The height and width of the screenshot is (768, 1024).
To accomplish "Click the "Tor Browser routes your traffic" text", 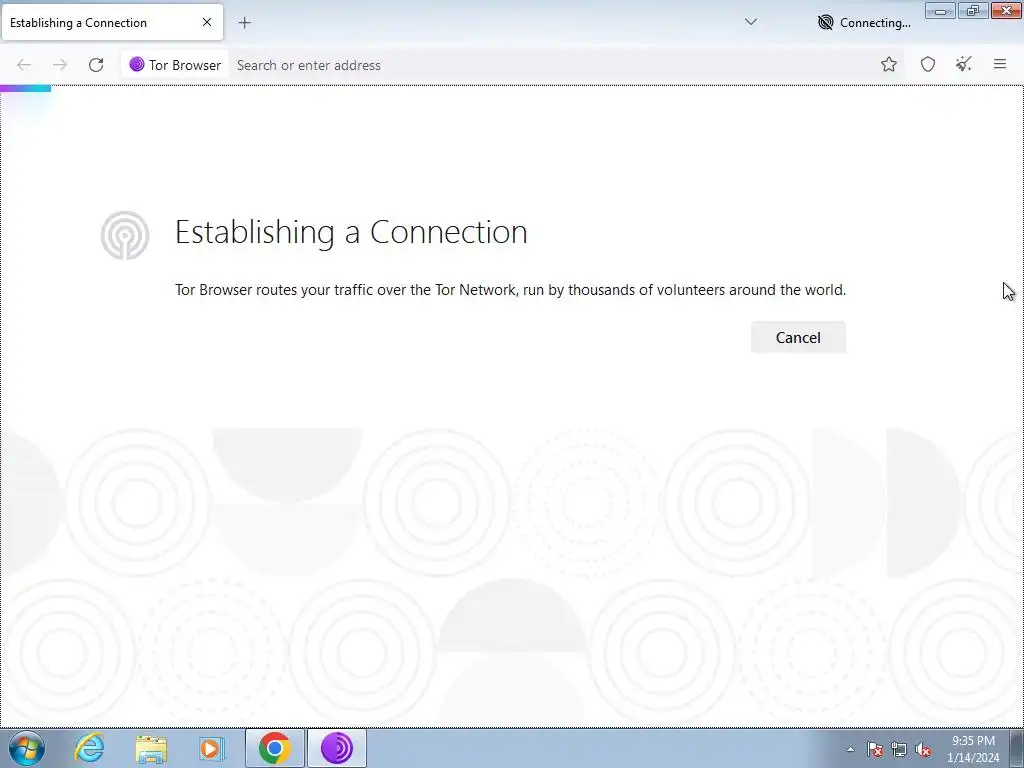I will (x=509, y=289).
